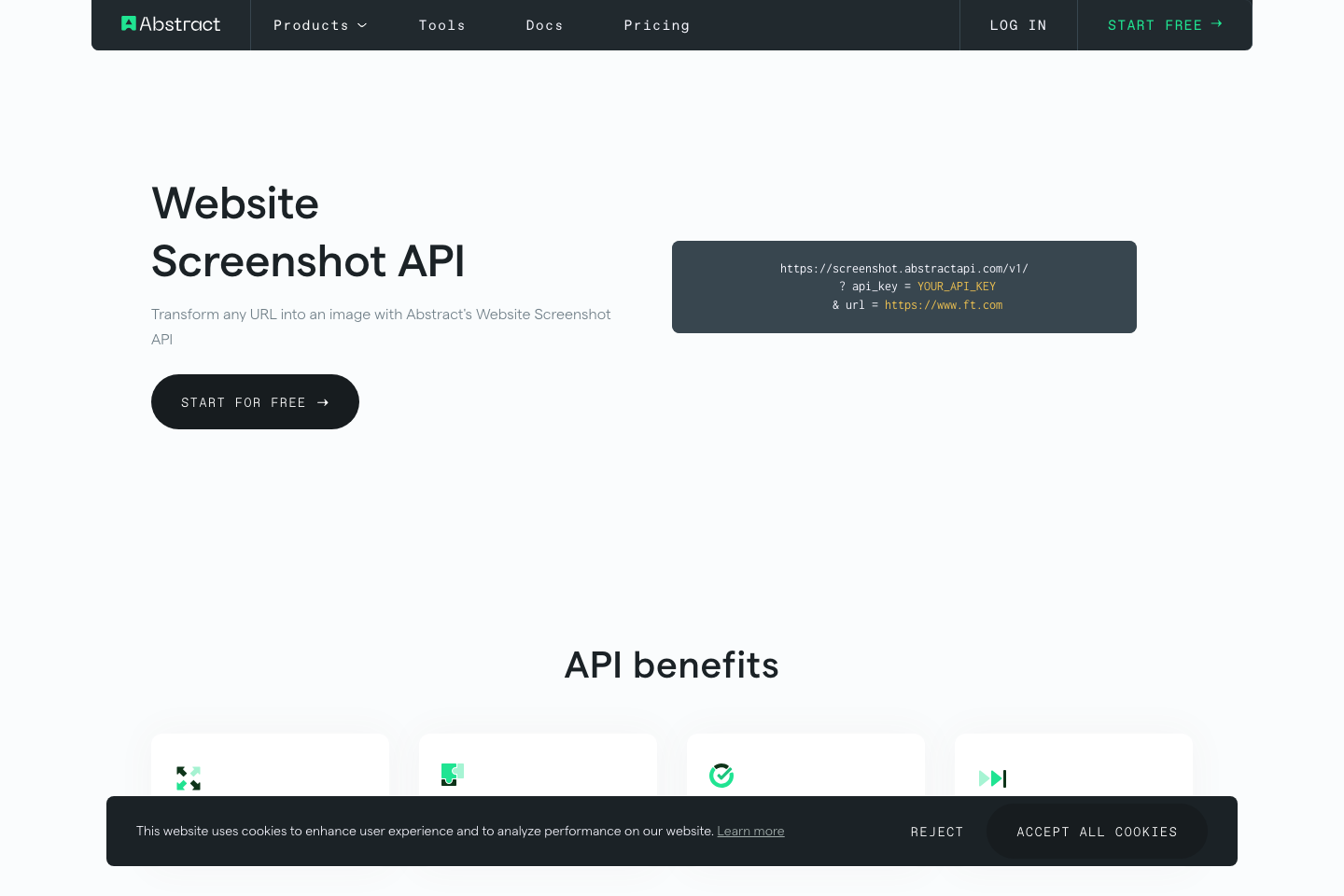1344x896 pixels.
Task: Click the puzzle piece benefit icon
Action: tap(452, 775)
